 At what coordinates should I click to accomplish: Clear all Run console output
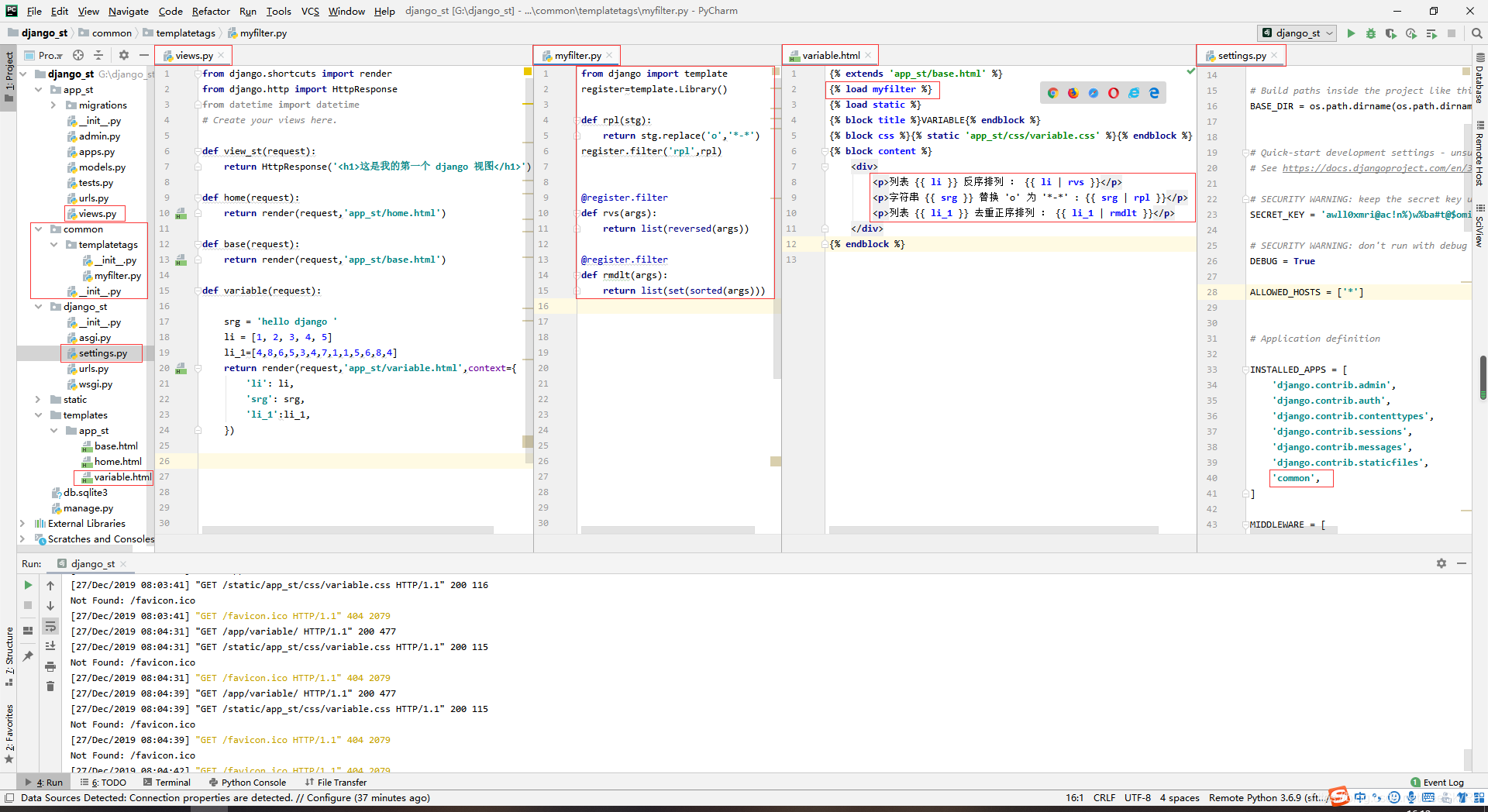coord(50,686)
